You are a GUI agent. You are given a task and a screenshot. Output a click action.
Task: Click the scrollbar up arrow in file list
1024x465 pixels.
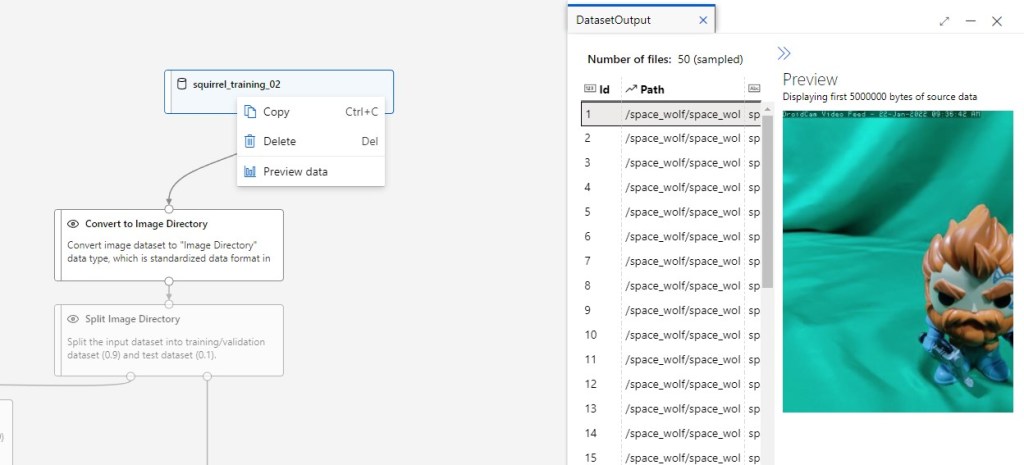[767, 109]
